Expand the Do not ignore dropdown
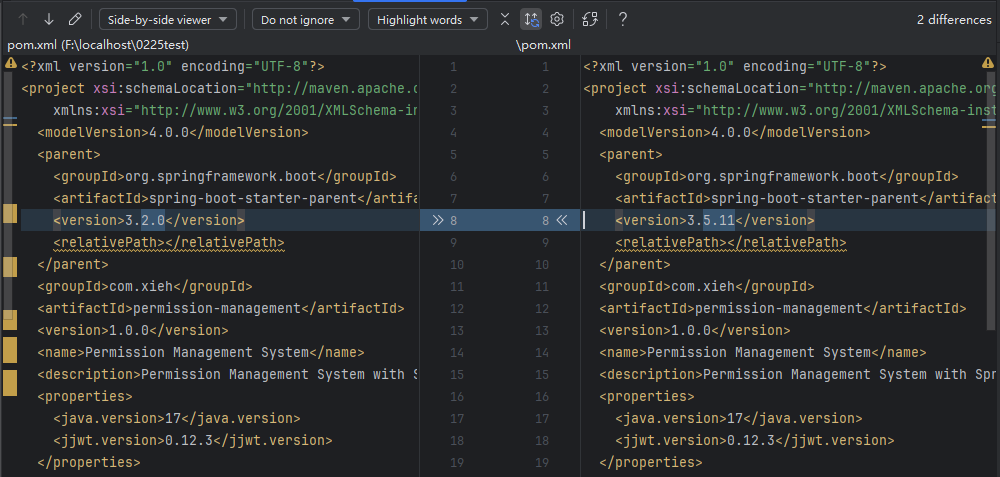 coord(305,19)
